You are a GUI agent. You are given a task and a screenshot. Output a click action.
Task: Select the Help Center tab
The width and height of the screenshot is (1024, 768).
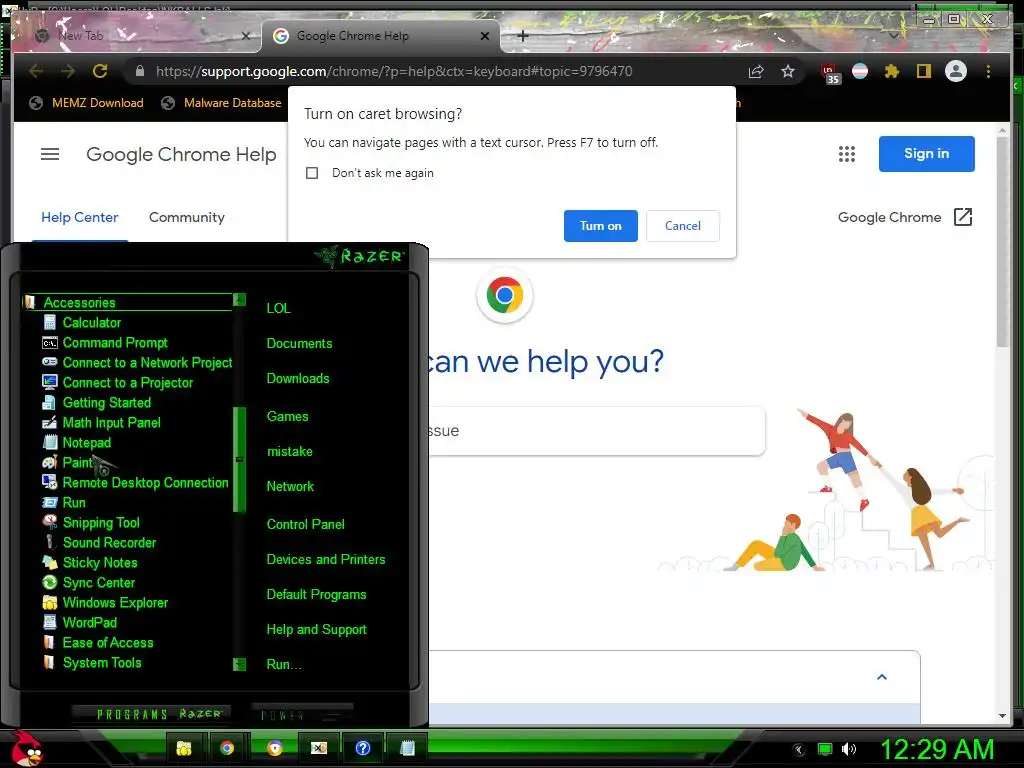coord(80,217)
